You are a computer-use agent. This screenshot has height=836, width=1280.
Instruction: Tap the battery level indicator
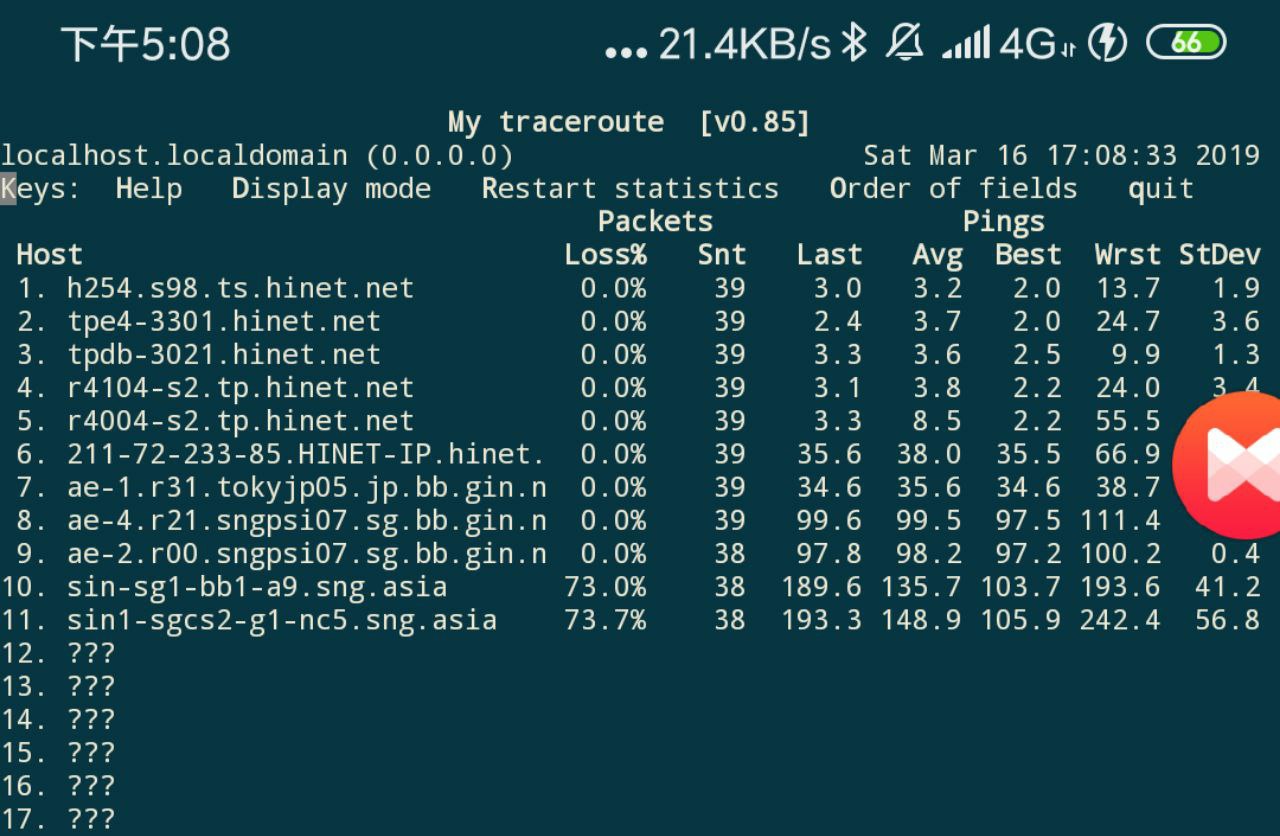tap(1186, 44)
